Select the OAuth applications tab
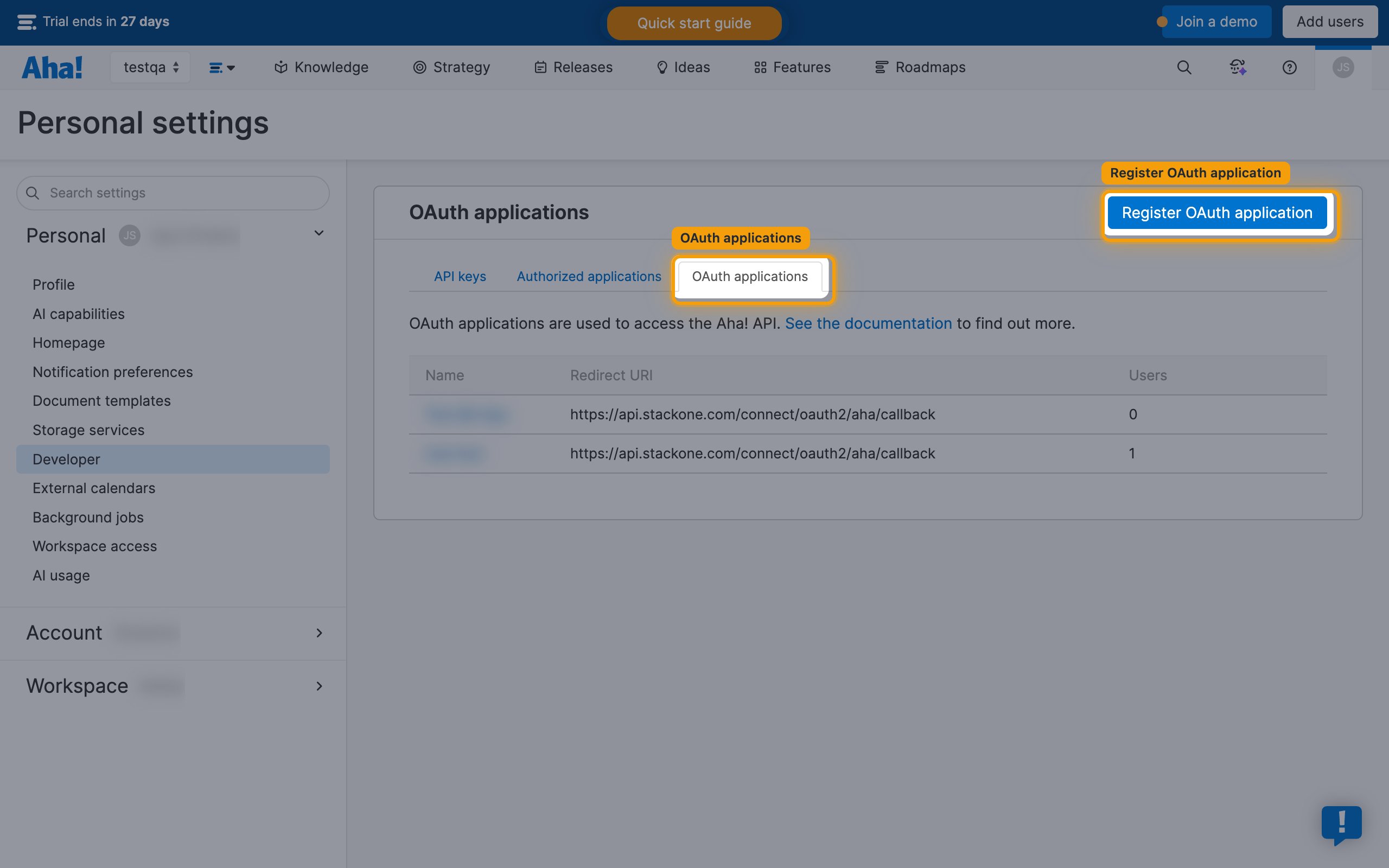 pyautogui.click(x=750, y=277)
